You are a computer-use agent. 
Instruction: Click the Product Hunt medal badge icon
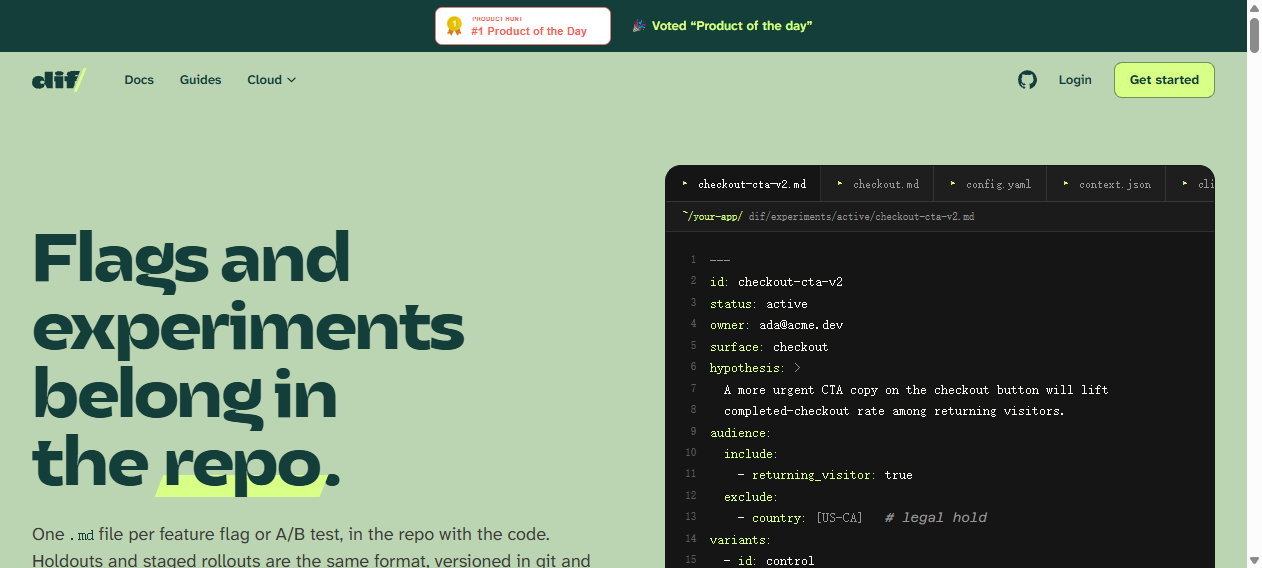point(454,26)
